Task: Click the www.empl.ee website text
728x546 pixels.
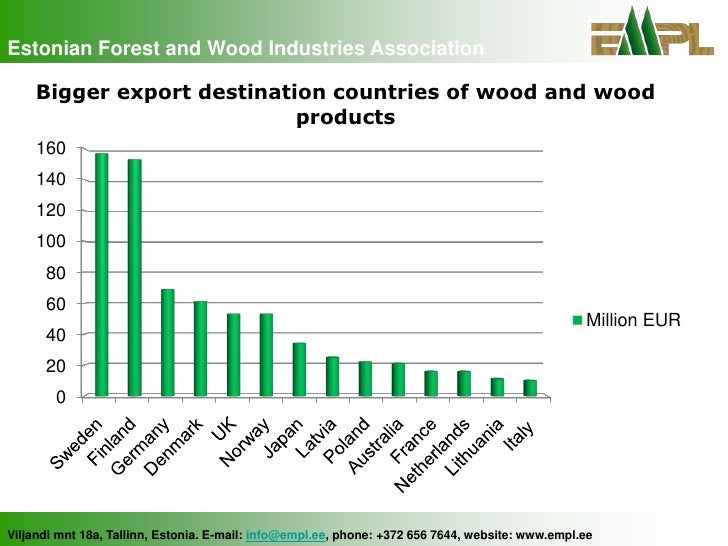Action: [x=554, y=535]
